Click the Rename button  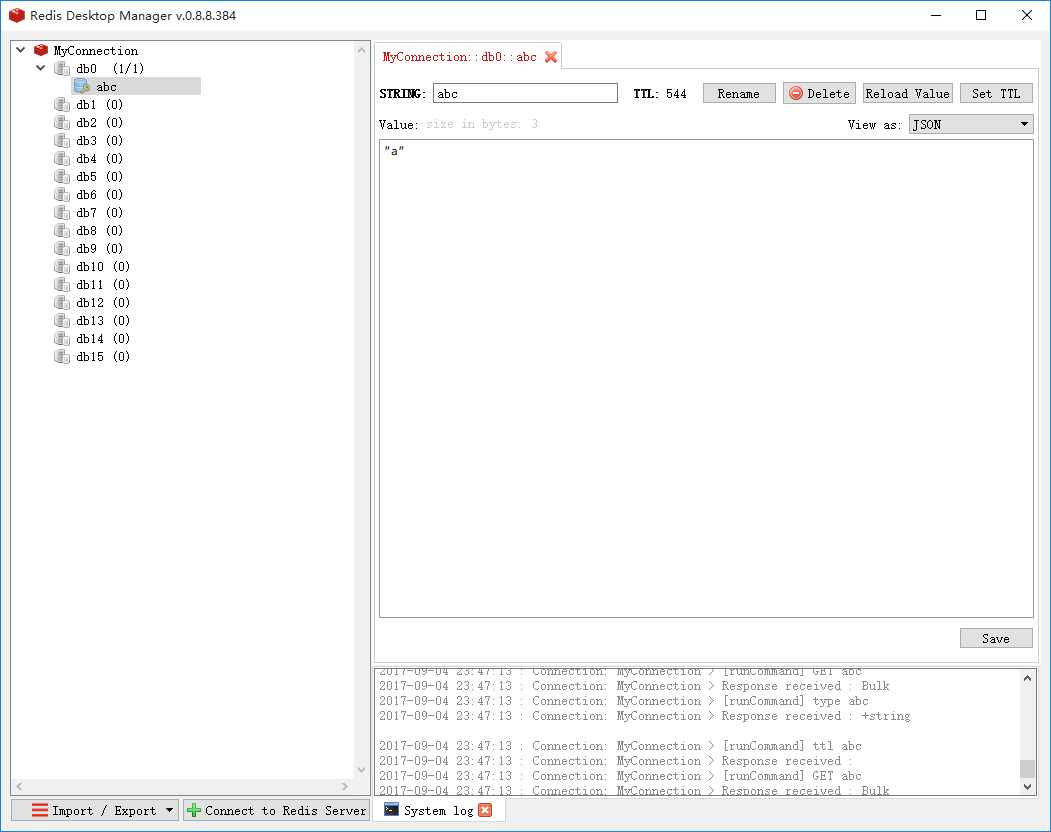click(739, 94)
